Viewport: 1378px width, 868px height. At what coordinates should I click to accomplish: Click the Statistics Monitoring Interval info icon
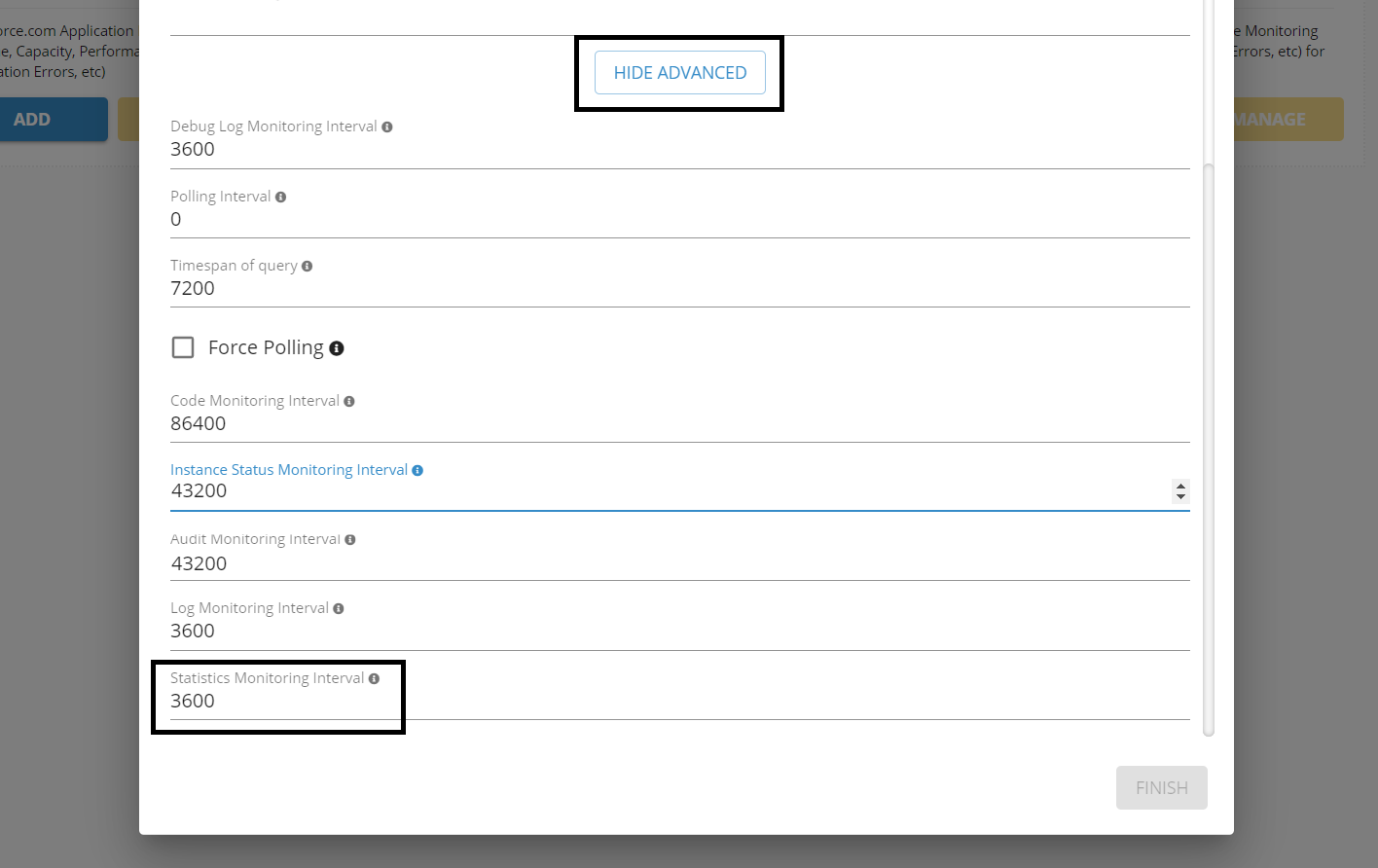[x=375, y=677]
